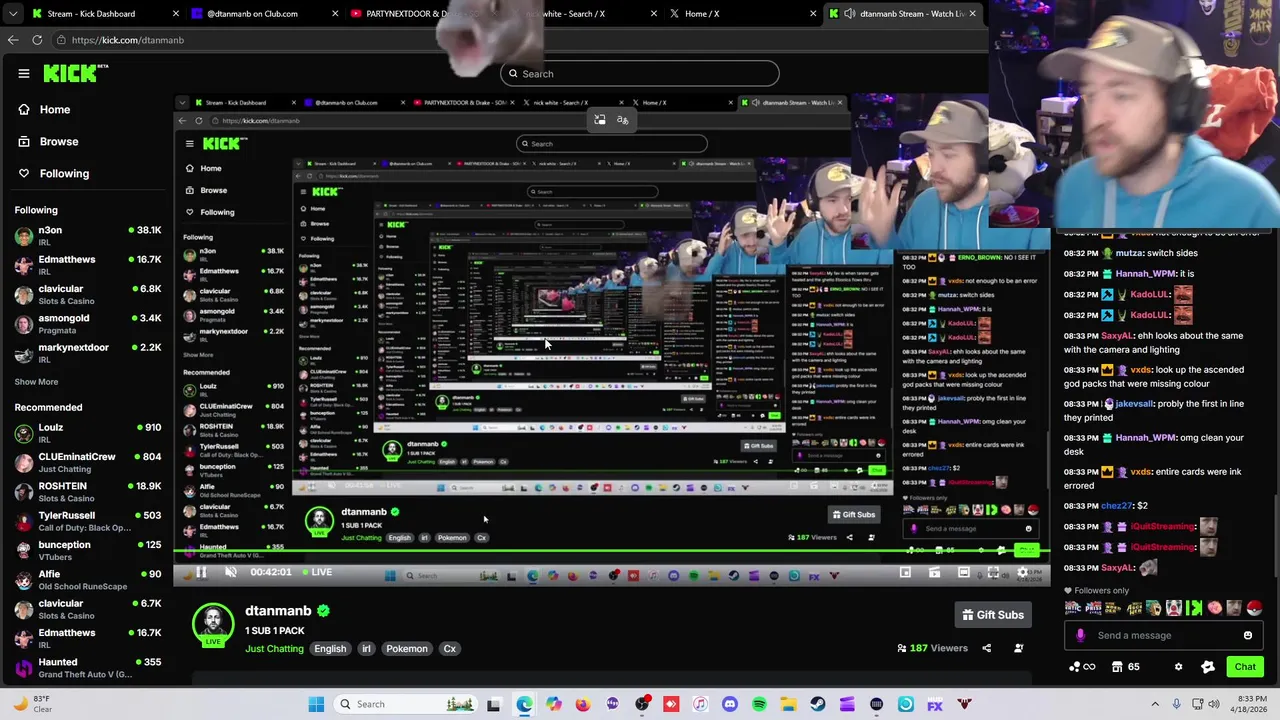Viewport: 1280px width, 720px height.
Task: Switch to PARTYNEXTDOOR & Drake YouTube tab
Action: click(x=425, y=14)
